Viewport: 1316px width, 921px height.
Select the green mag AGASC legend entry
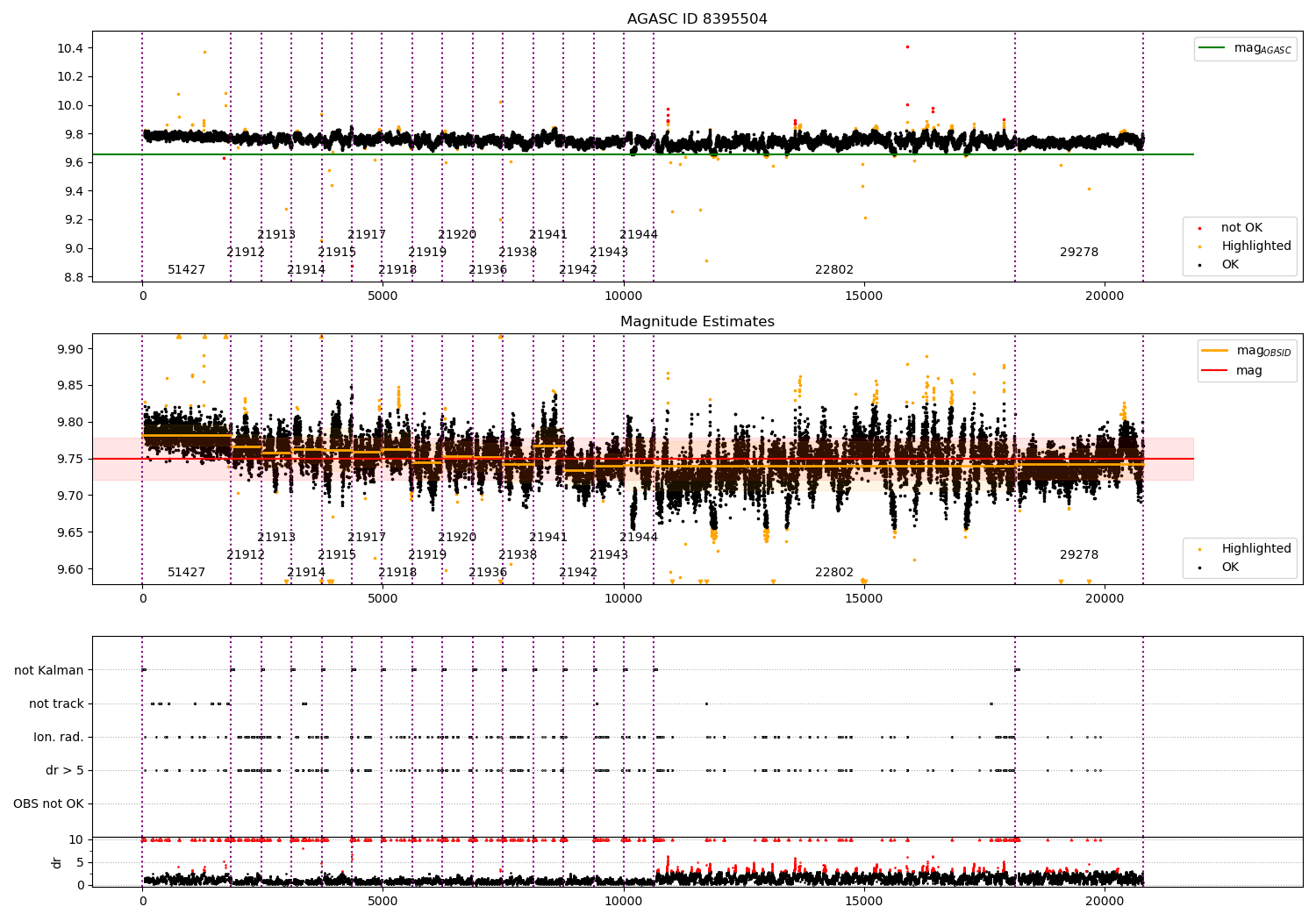1245,48
